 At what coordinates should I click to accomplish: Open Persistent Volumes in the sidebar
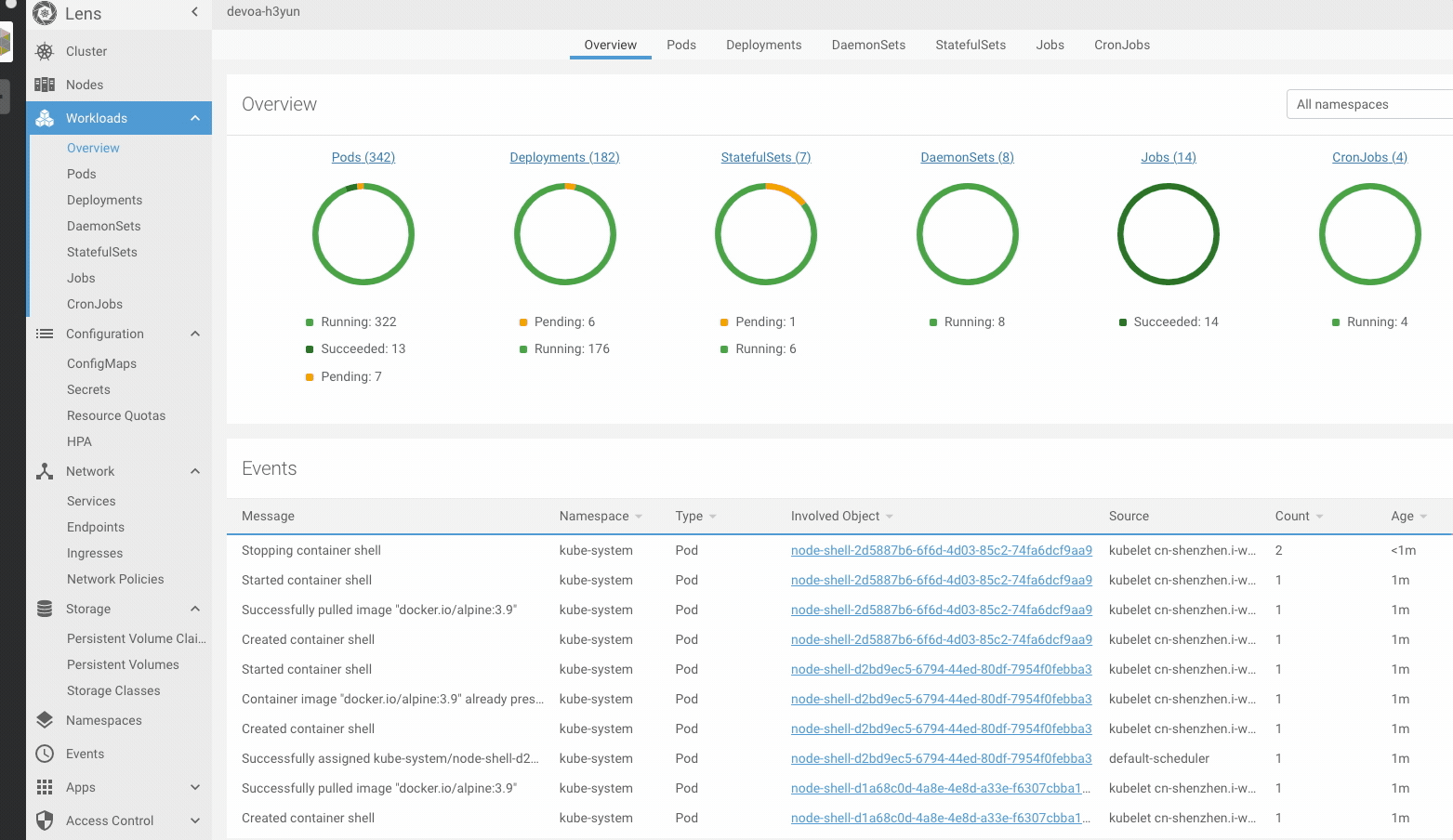click(123, 664)
